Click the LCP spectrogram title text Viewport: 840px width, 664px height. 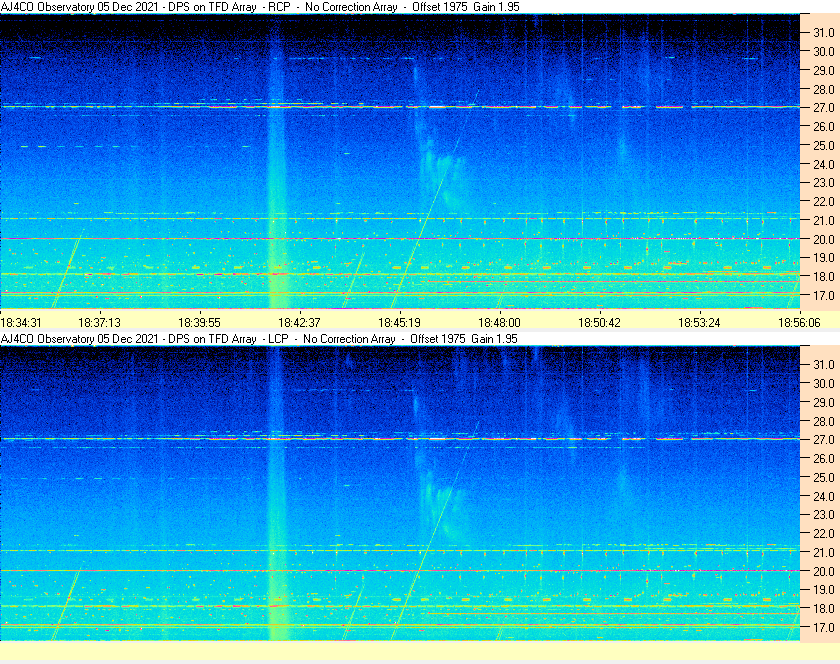tap(259, 339)
